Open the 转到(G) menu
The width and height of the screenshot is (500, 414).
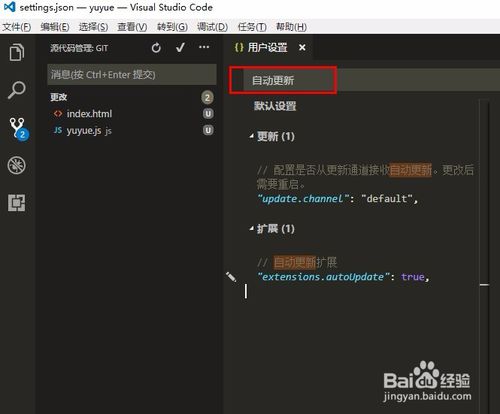pos(172,27)
